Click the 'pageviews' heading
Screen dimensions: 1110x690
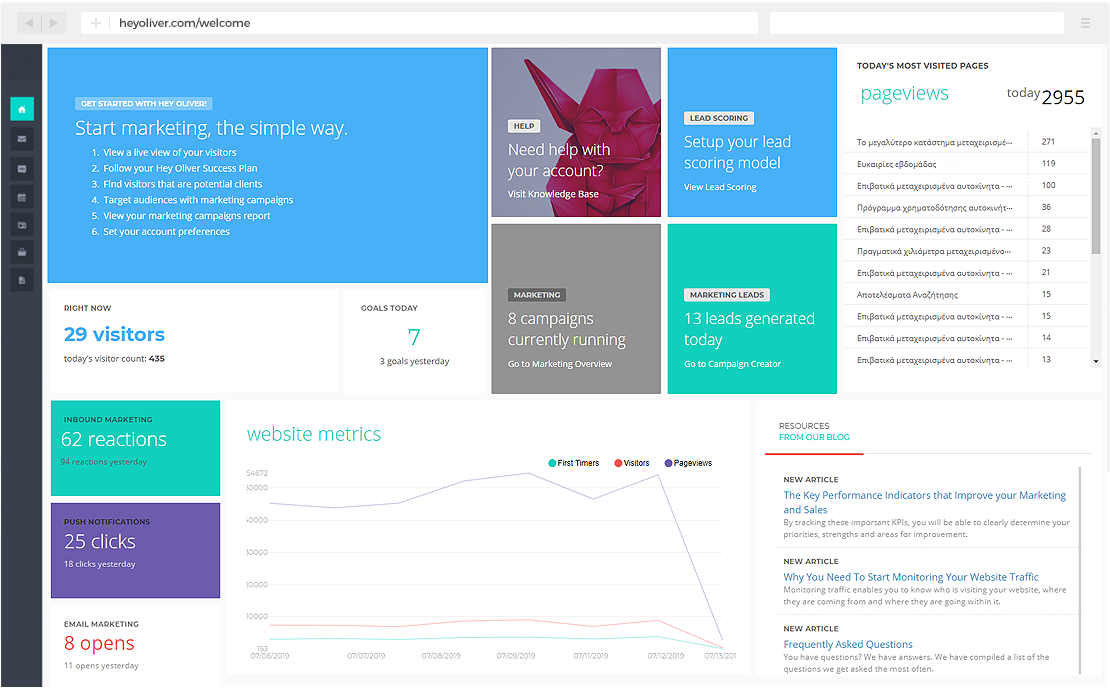tap(904, 94)
